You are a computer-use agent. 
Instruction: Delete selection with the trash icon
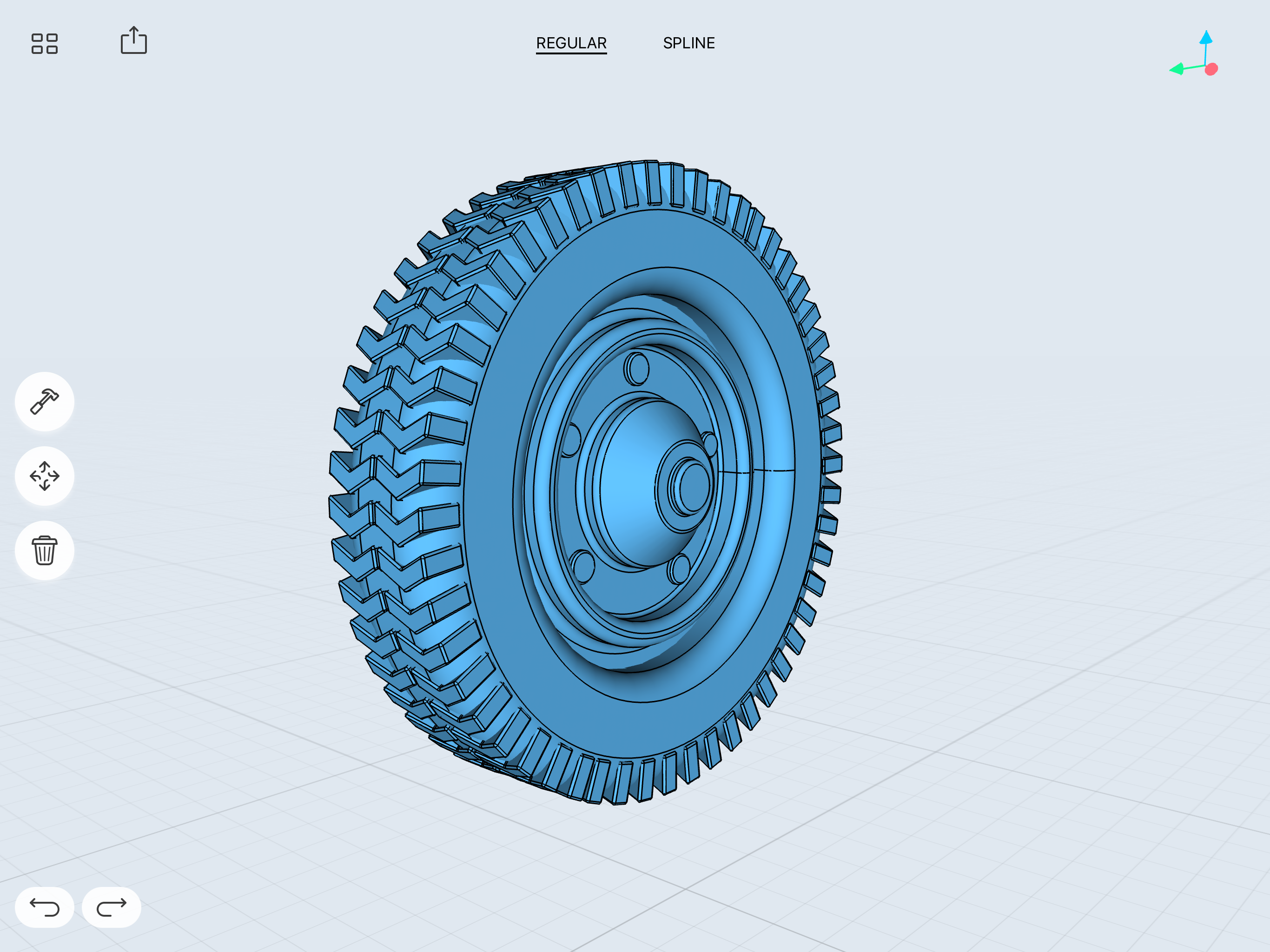(44, 551)
